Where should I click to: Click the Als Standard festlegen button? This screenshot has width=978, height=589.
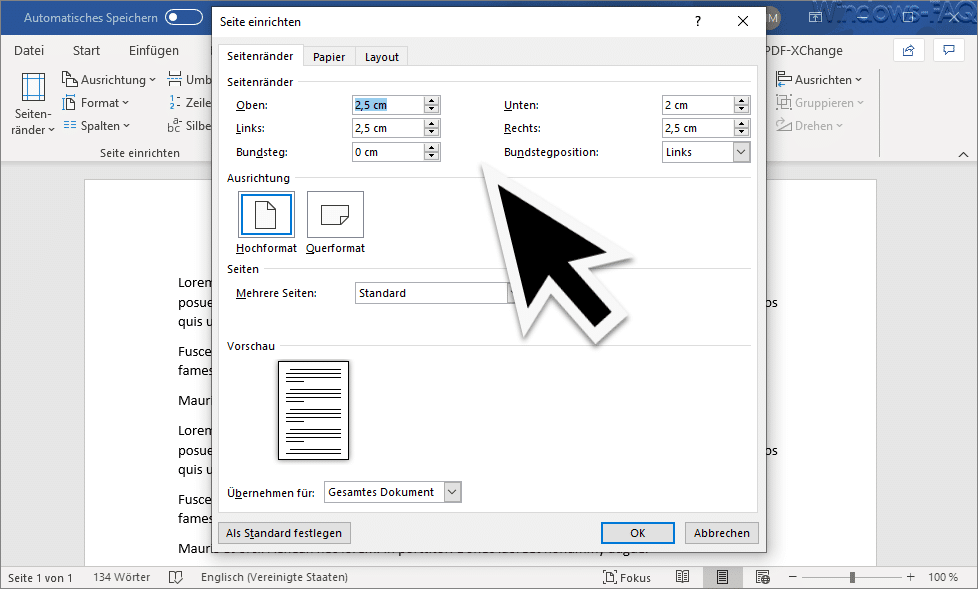coord(284,533)
